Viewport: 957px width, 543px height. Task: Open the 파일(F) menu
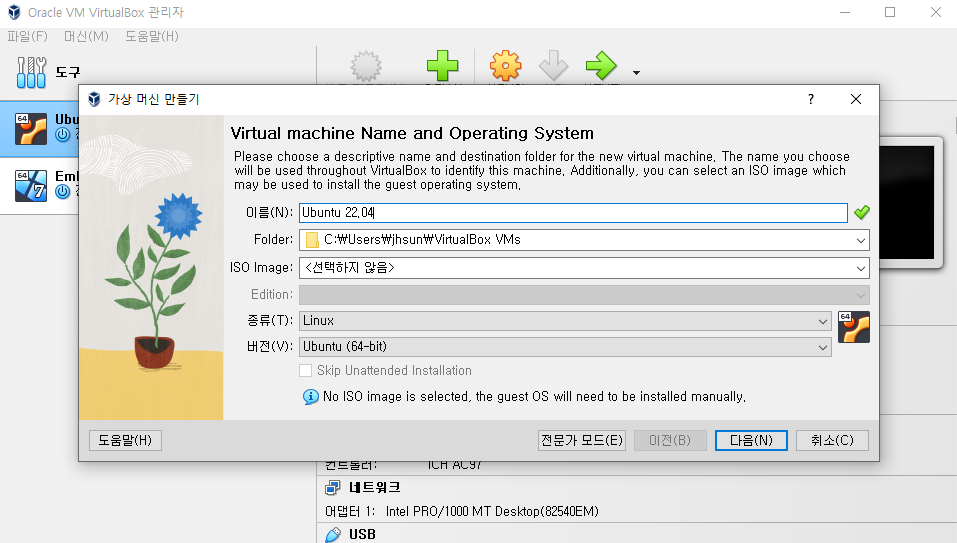[27, 37]
